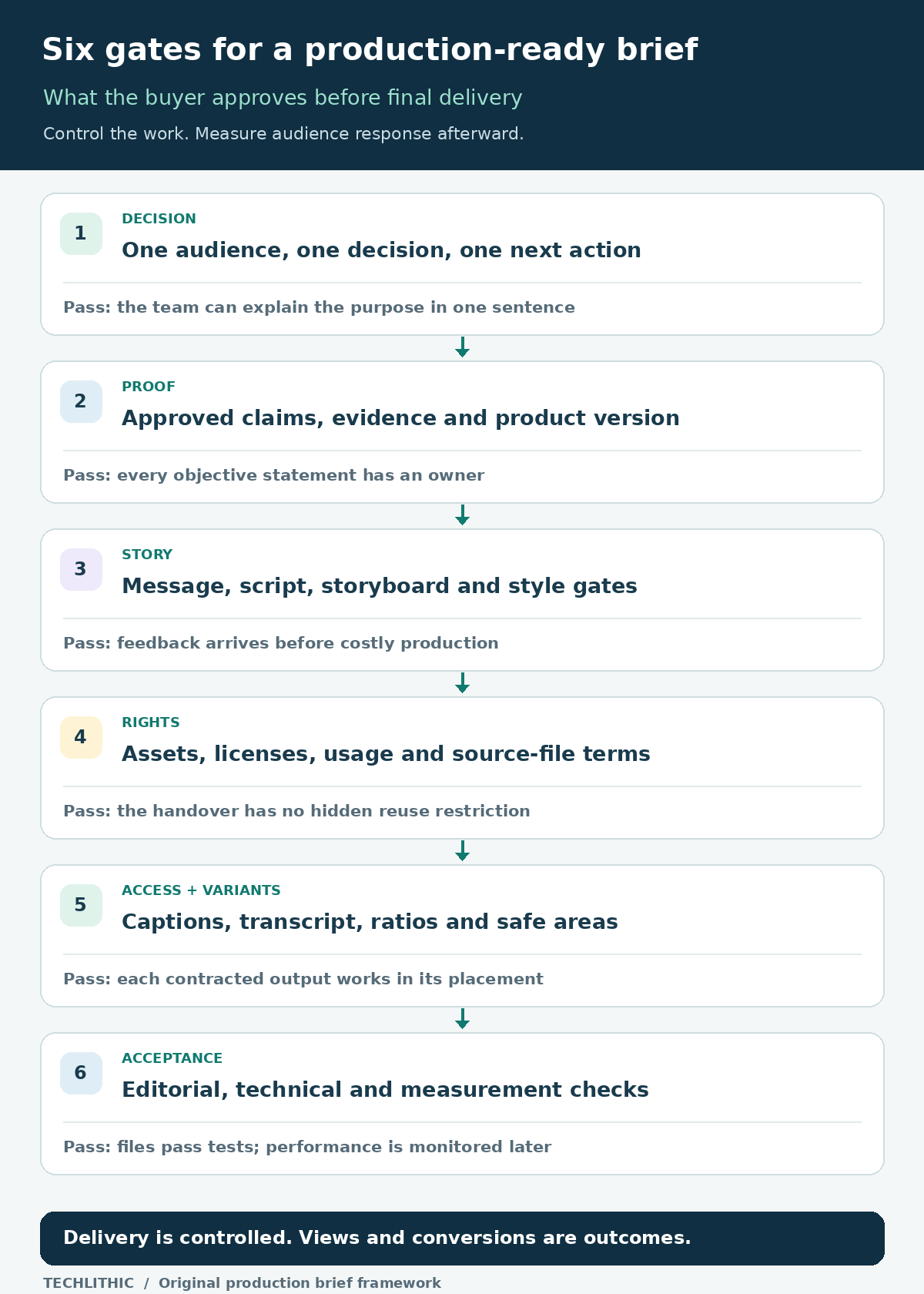The height and width of the screenshot is (1294, 924).
Task: Click 'Pass: the handover has no hidden reuse restriction'
Action: pyautogui.click(x=296, y=811)
